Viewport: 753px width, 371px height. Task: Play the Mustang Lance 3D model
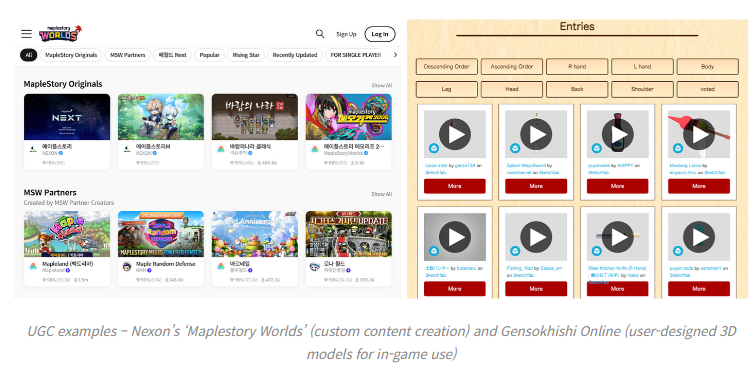(x=699, y=134)
